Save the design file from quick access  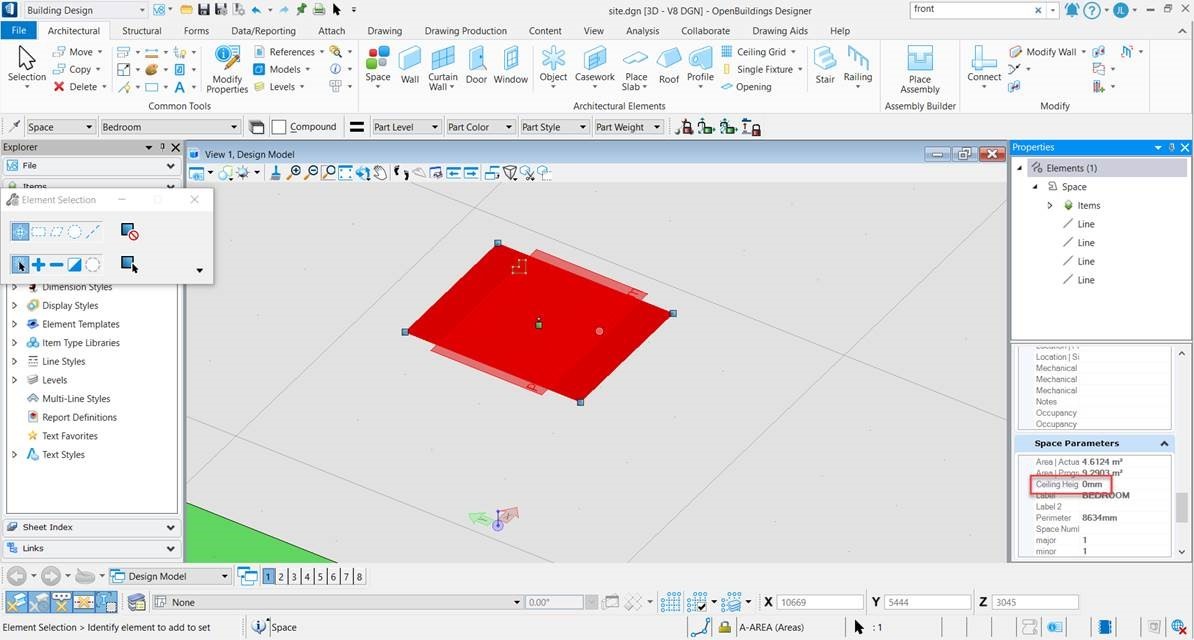pyautogui.click(x=203, y=10)
